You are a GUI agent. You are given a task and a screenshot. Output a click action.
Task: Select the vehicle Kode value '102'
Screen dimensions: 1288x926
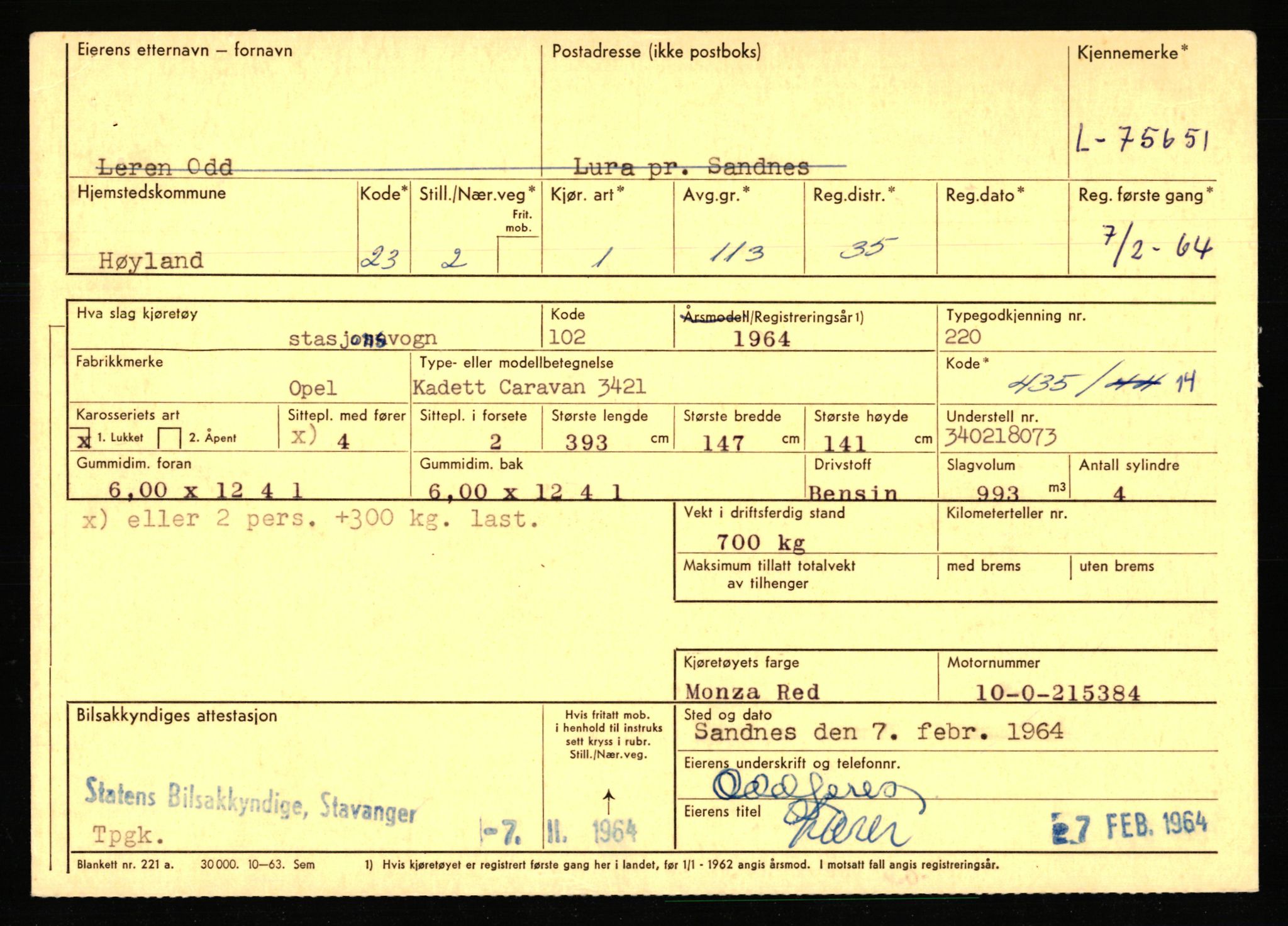click(x=567, y=337)
